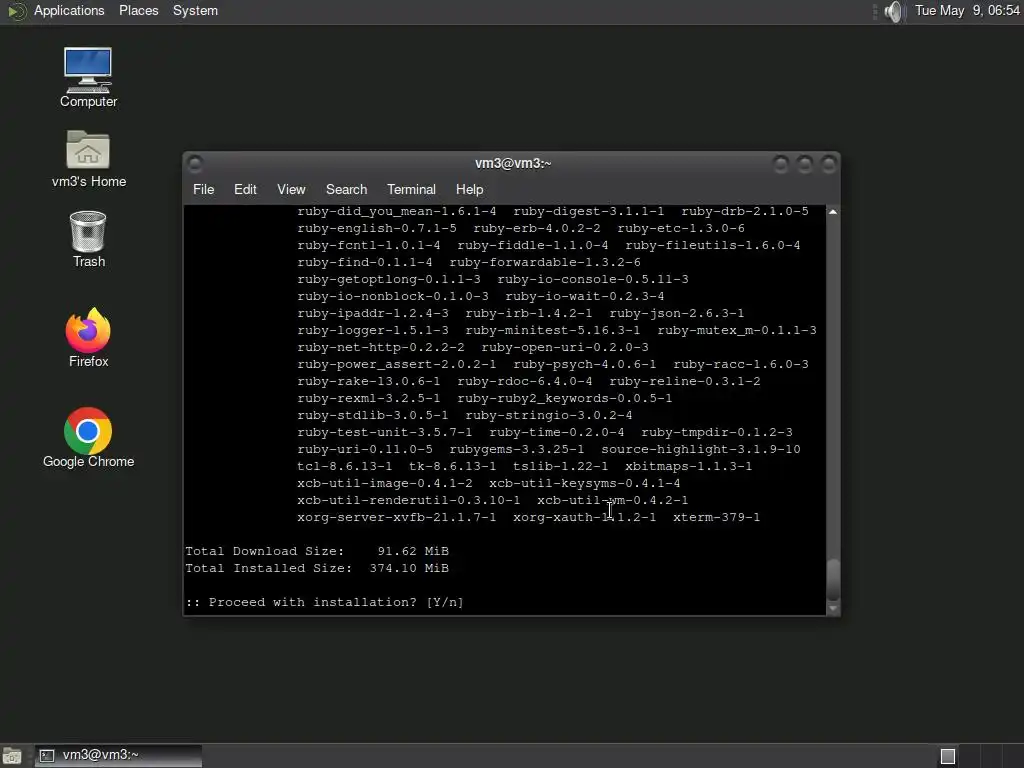Click the terminal scrollbar thumb

833,579
